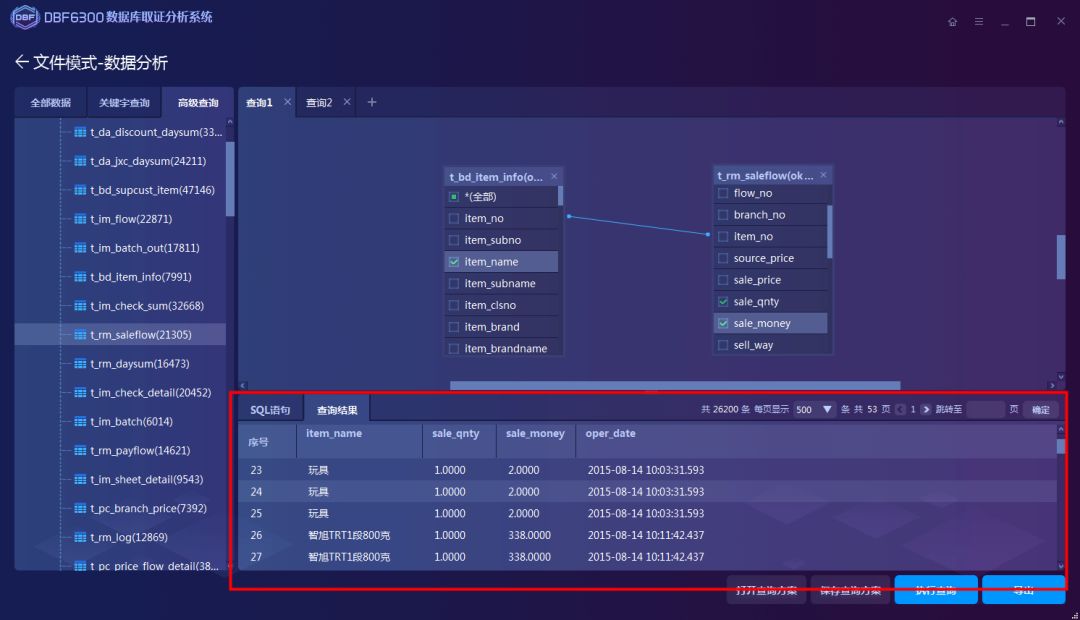Click table icon of t_im_check_detail
This screenshot has width=1080, height=620.
tap(81, 393)
